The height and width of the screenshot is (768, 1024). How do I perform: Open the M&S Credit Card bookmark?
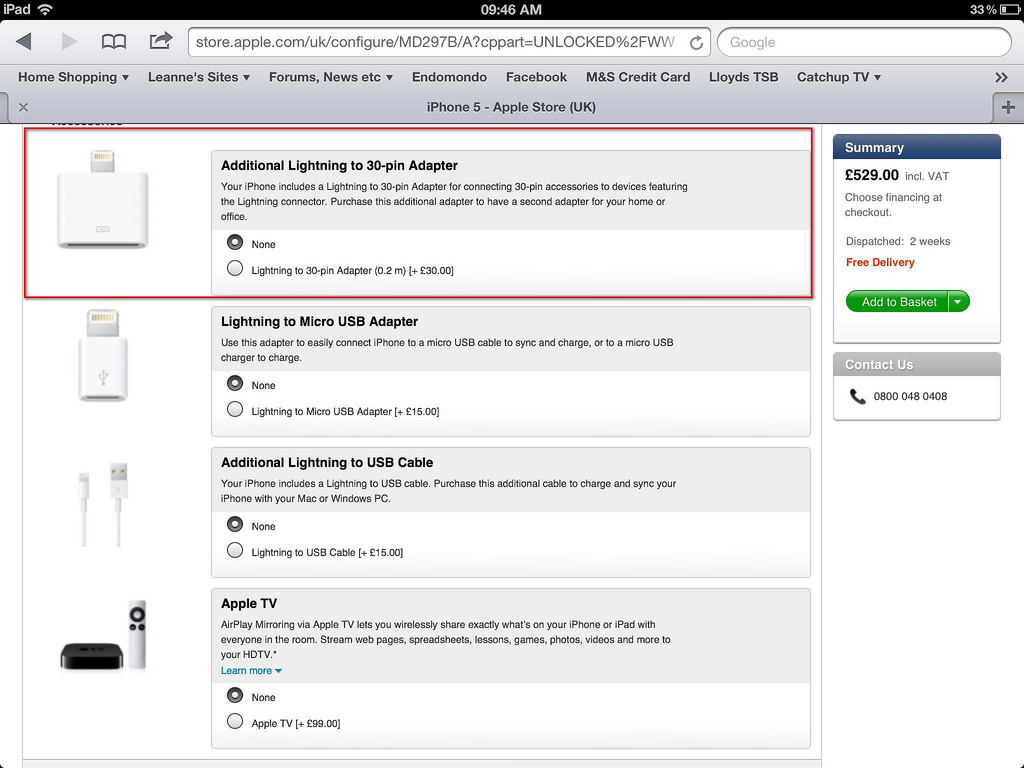[x=638, y=77]
